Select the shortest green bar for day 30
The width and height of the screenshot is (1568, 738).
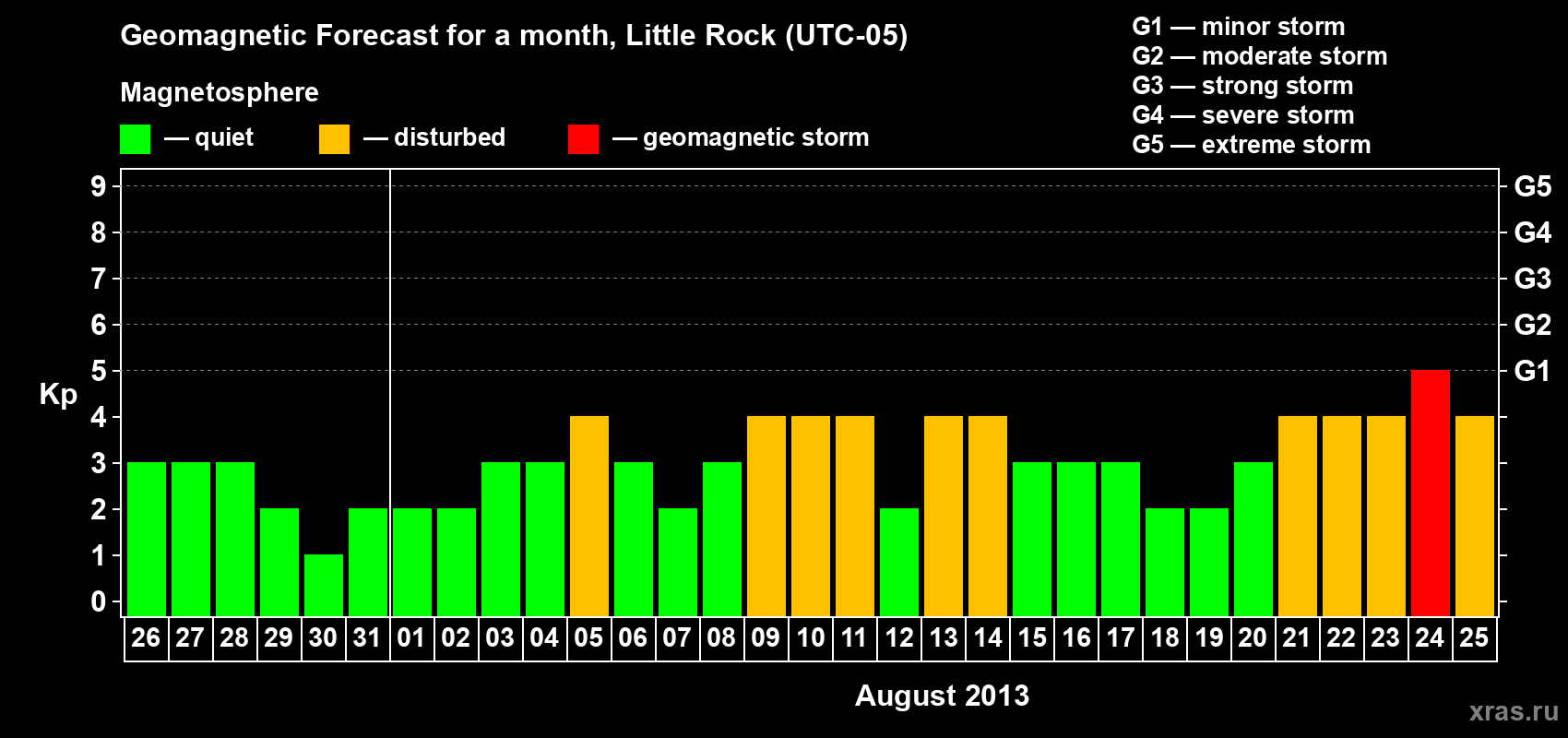pyautogui.click(x=323, y=585)
